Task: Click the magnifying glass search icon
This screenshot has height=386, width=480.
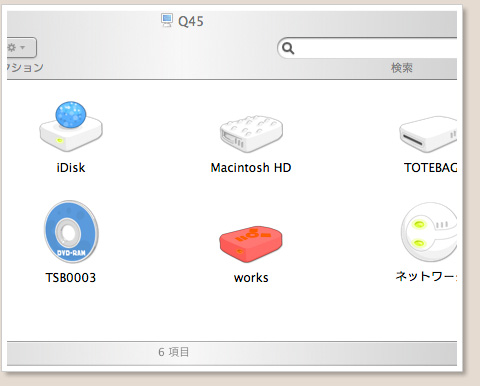Action: 288,48
